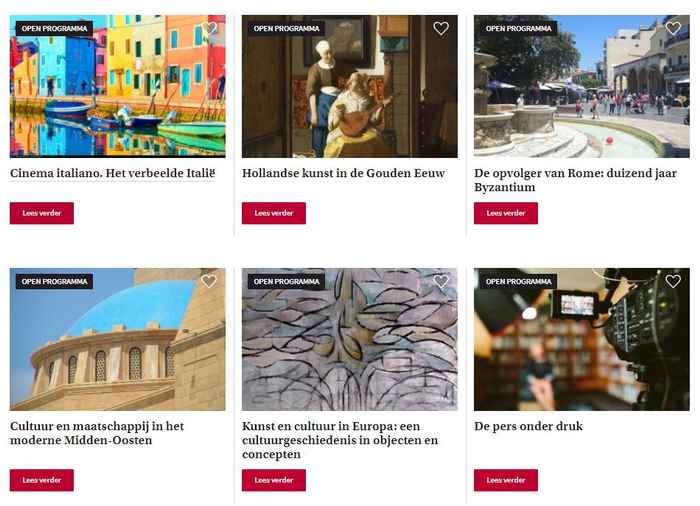Click heart icon on Hollandse kunst card
Screen dimensions: 700x506
click(x=441, y=28)
